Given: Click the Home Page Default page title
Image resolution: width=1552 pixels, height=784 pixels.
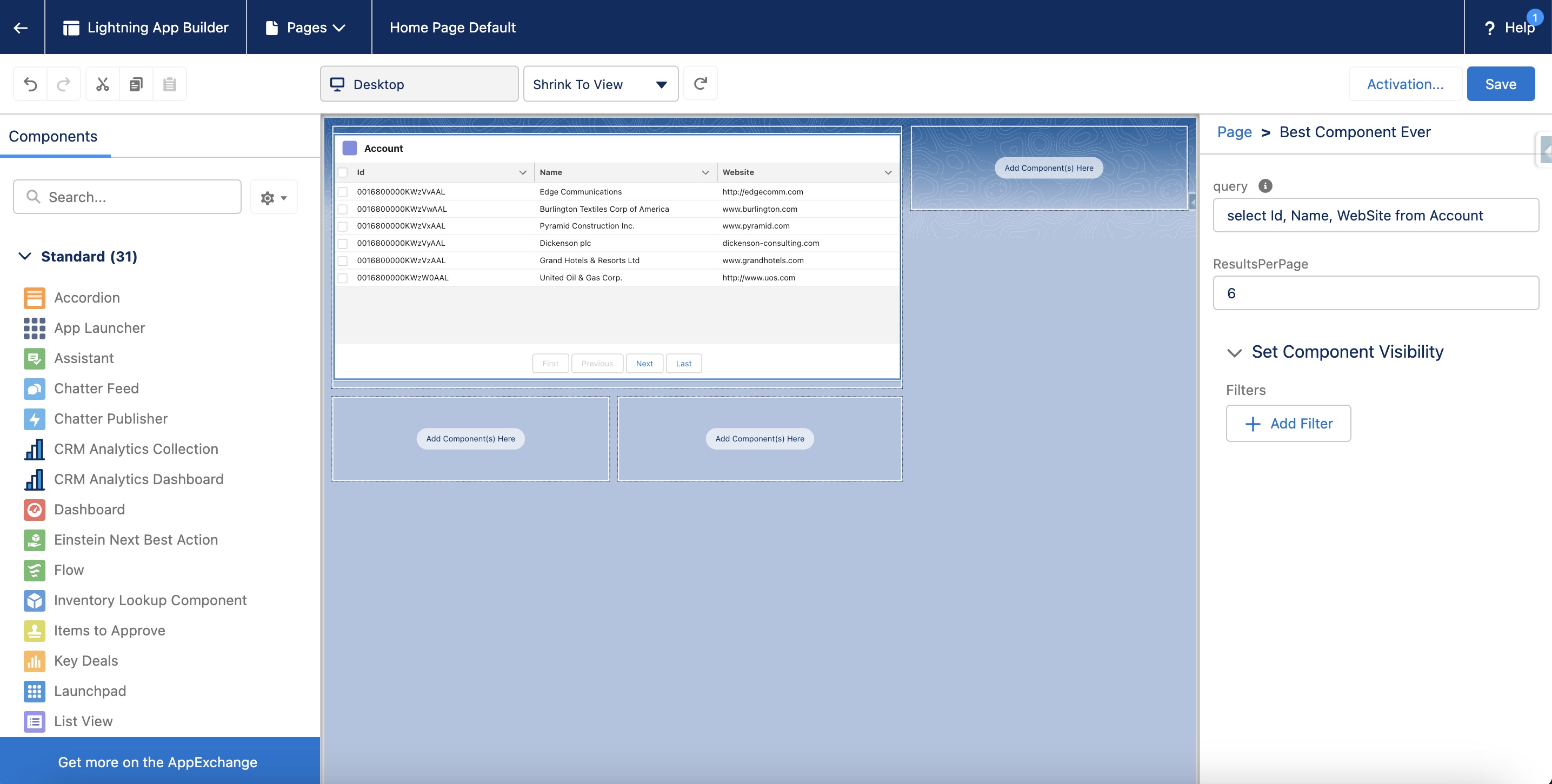Looking at the screenshot, I should point(452,27).
